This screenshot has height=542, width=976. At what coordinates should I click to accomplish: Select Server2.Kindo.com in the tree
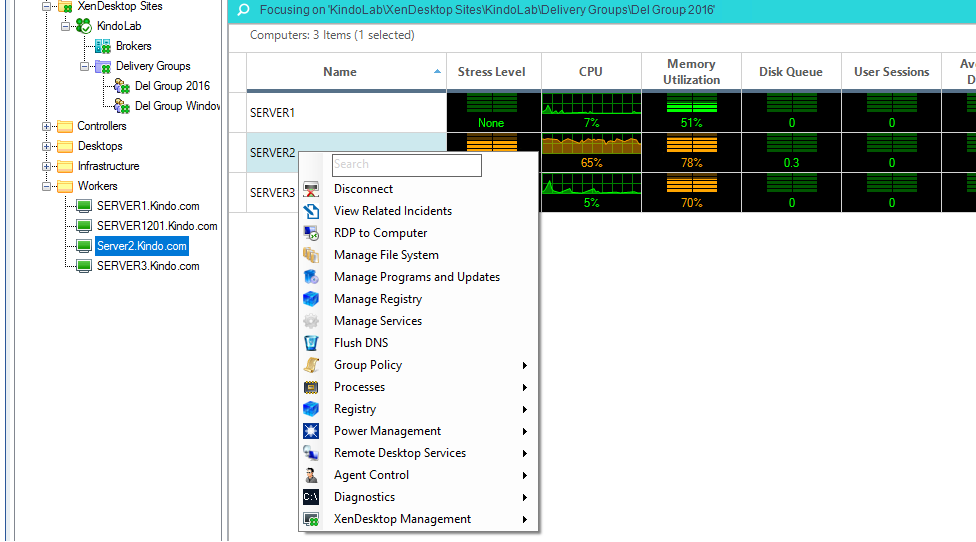[142, 246]
